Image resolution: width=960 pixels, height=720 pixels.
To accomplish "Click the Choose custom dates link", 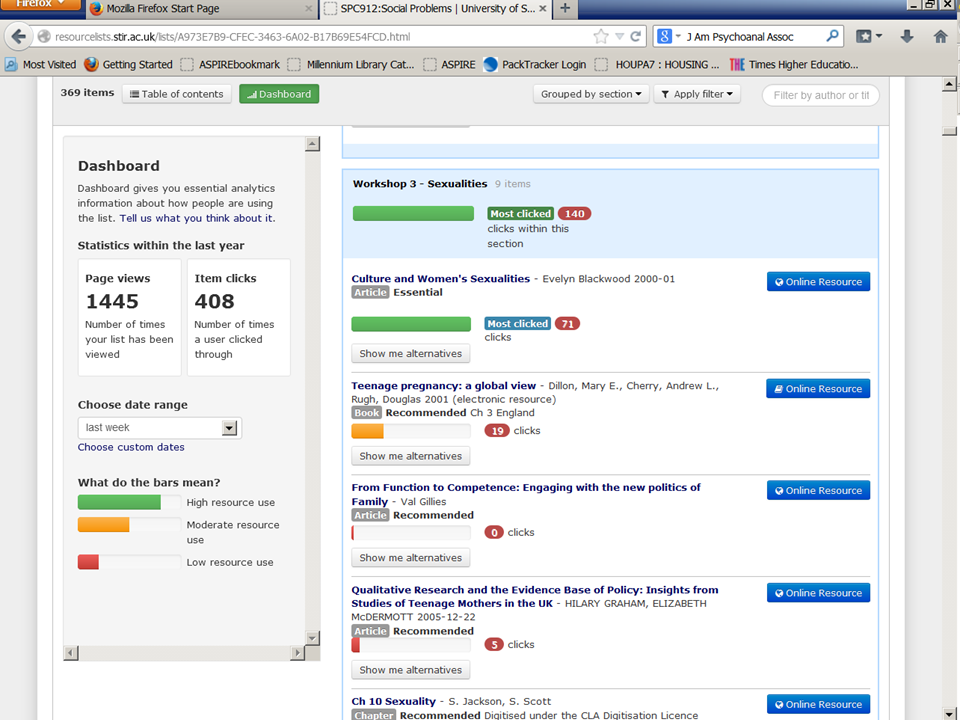I will (x=131, y=447).
